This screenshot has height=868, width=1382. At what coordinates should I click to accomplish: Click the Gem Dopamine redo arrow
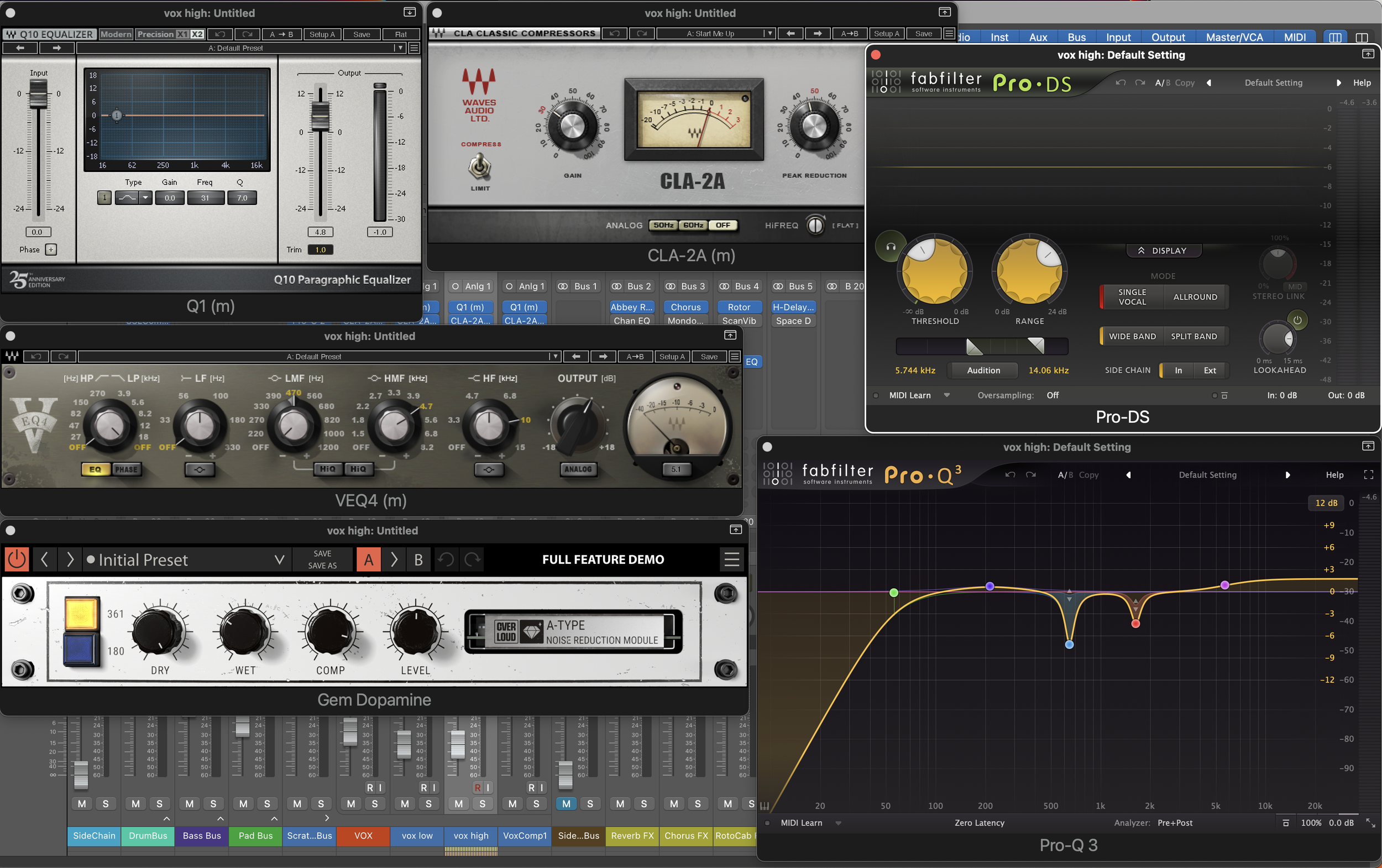tap(472, 559)
